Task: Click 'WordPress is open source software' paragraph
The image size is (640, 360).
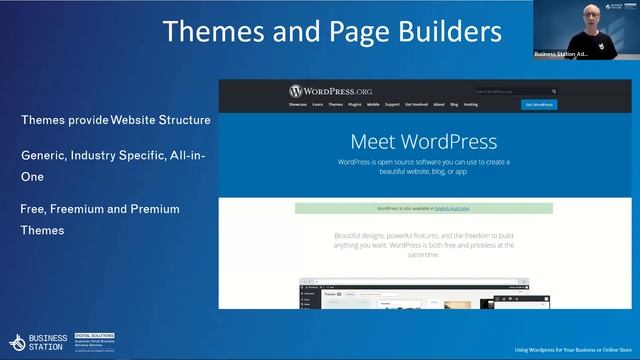Action: [x=424, y=167]
